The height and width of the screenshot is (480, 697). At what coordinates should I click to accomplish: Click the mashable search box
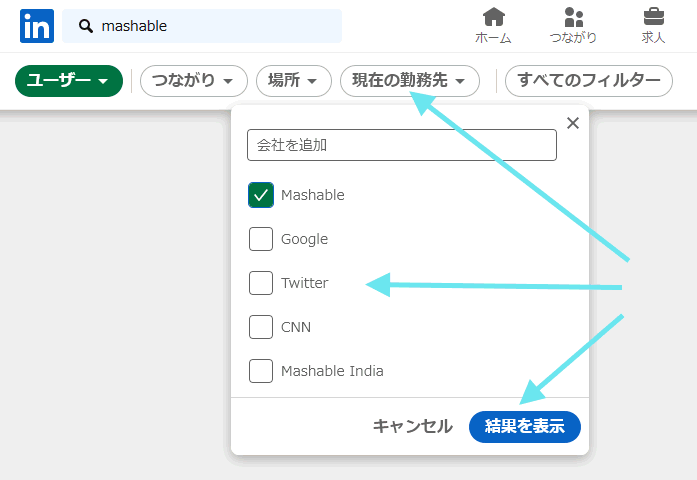tap(202, 26)
